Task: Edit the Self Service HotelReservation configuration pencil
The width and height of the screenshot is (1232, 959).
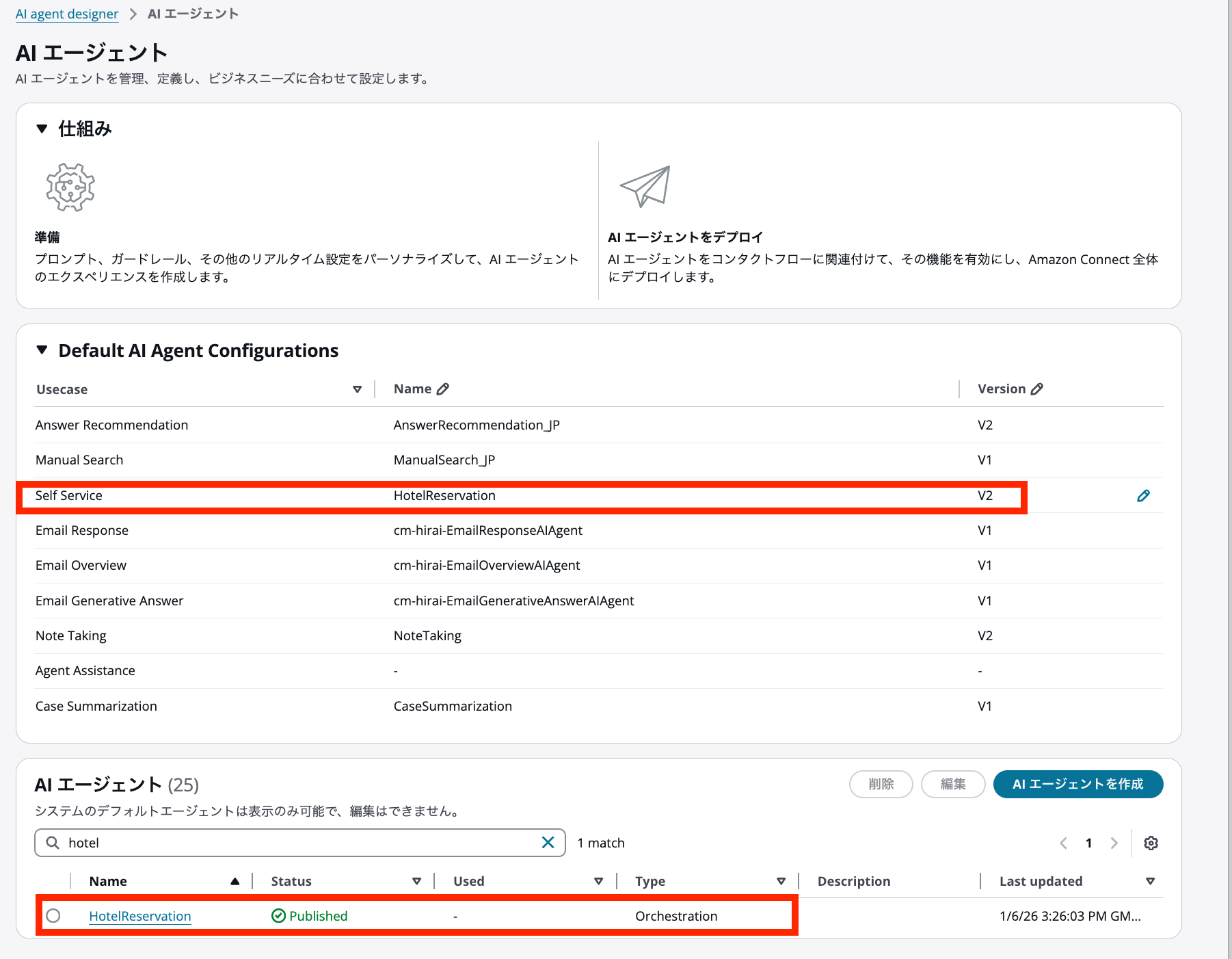Action: pos(1144,495)
